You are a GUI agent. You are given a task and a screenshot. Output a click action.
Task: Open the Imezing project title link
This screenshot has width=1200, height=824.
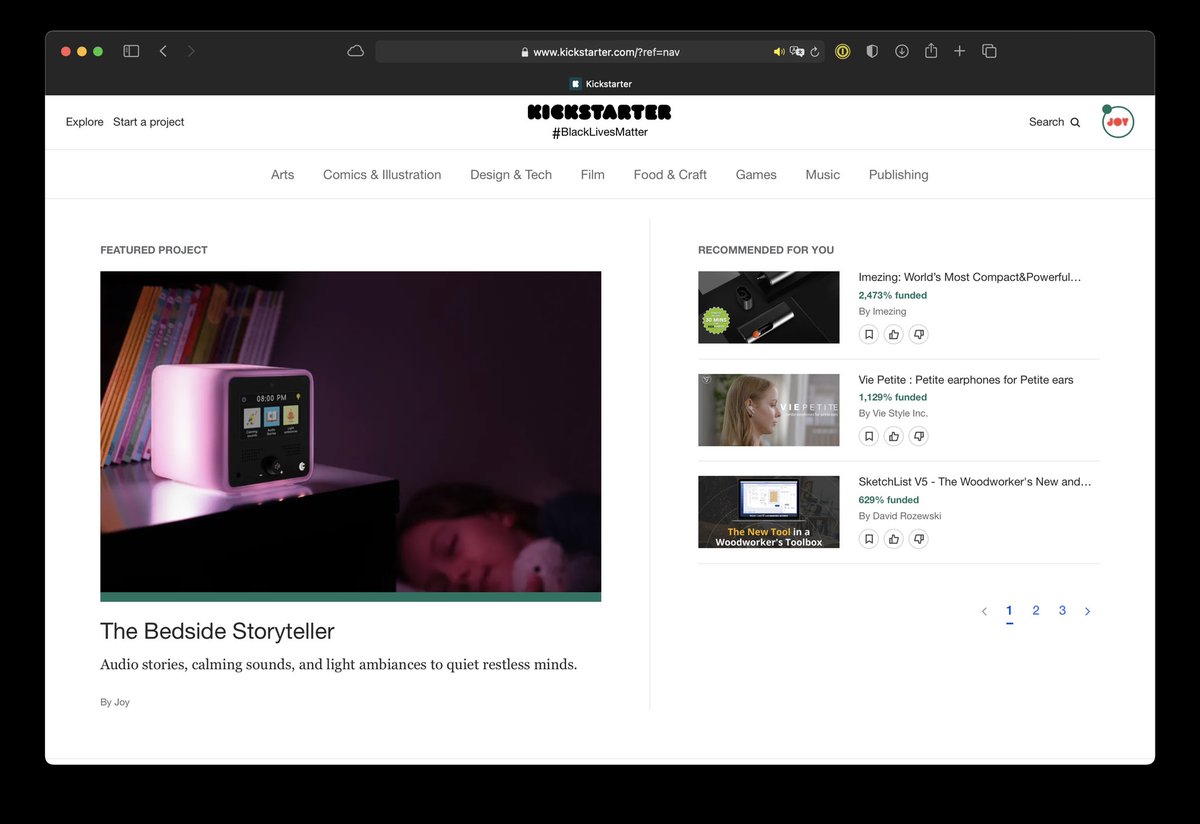pos(970,277)
